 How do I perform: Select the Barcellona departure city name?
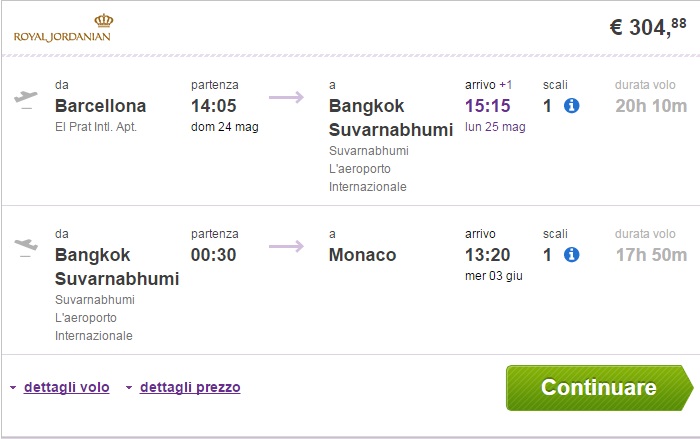point(101,106)
